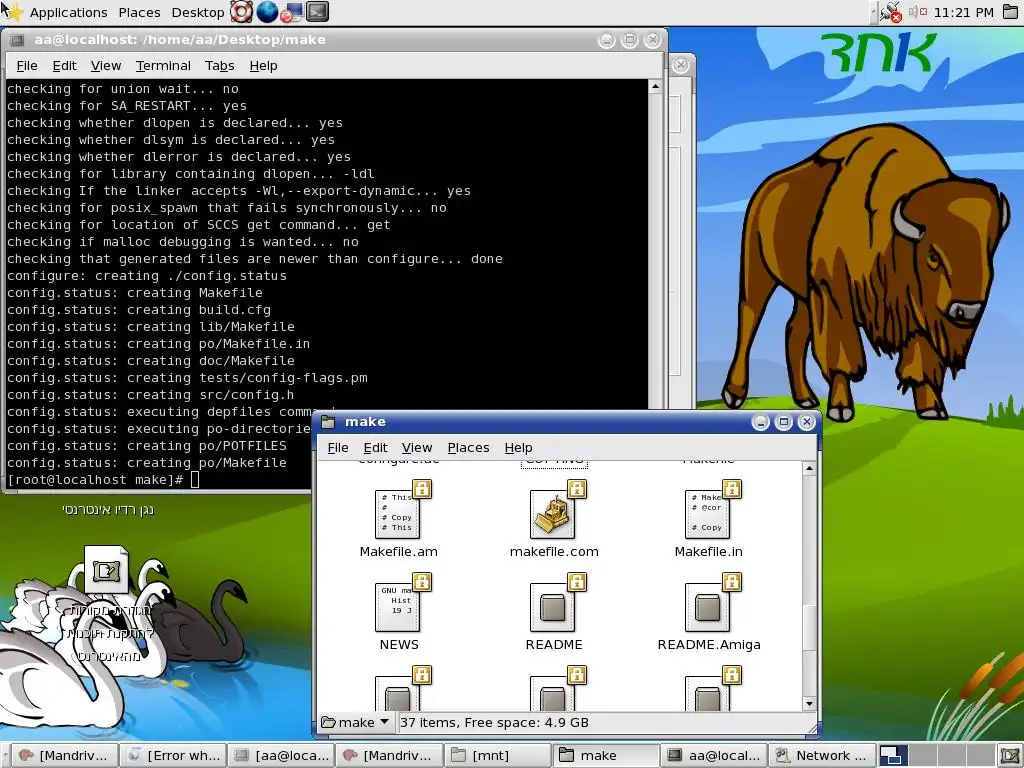Open the computer configuration launcher icon

[x=291, y=12]
